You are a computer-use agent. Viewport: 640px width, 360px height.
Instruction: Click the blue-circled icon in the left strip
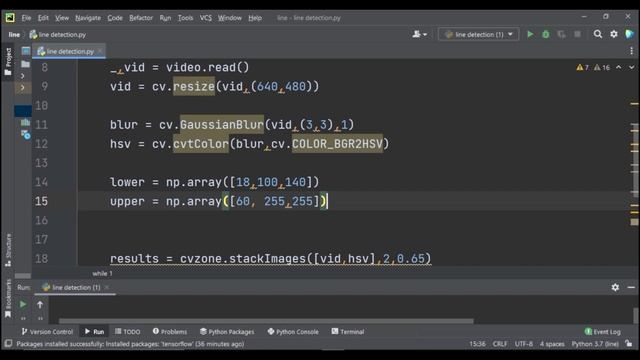pos(26,134)
